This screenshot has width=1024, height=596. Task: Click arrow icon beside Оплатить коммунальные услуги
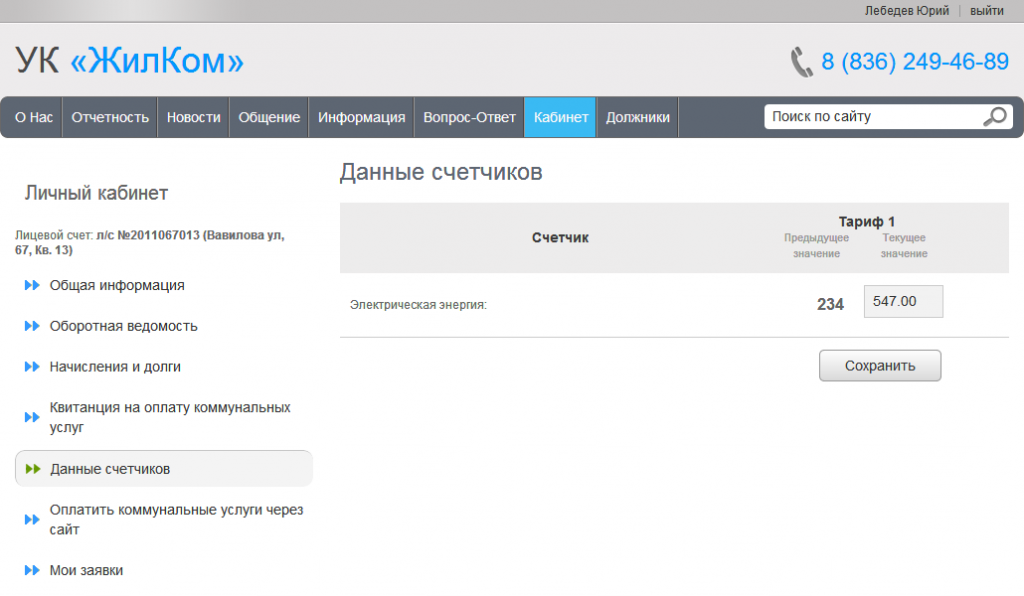coord(32,519)
